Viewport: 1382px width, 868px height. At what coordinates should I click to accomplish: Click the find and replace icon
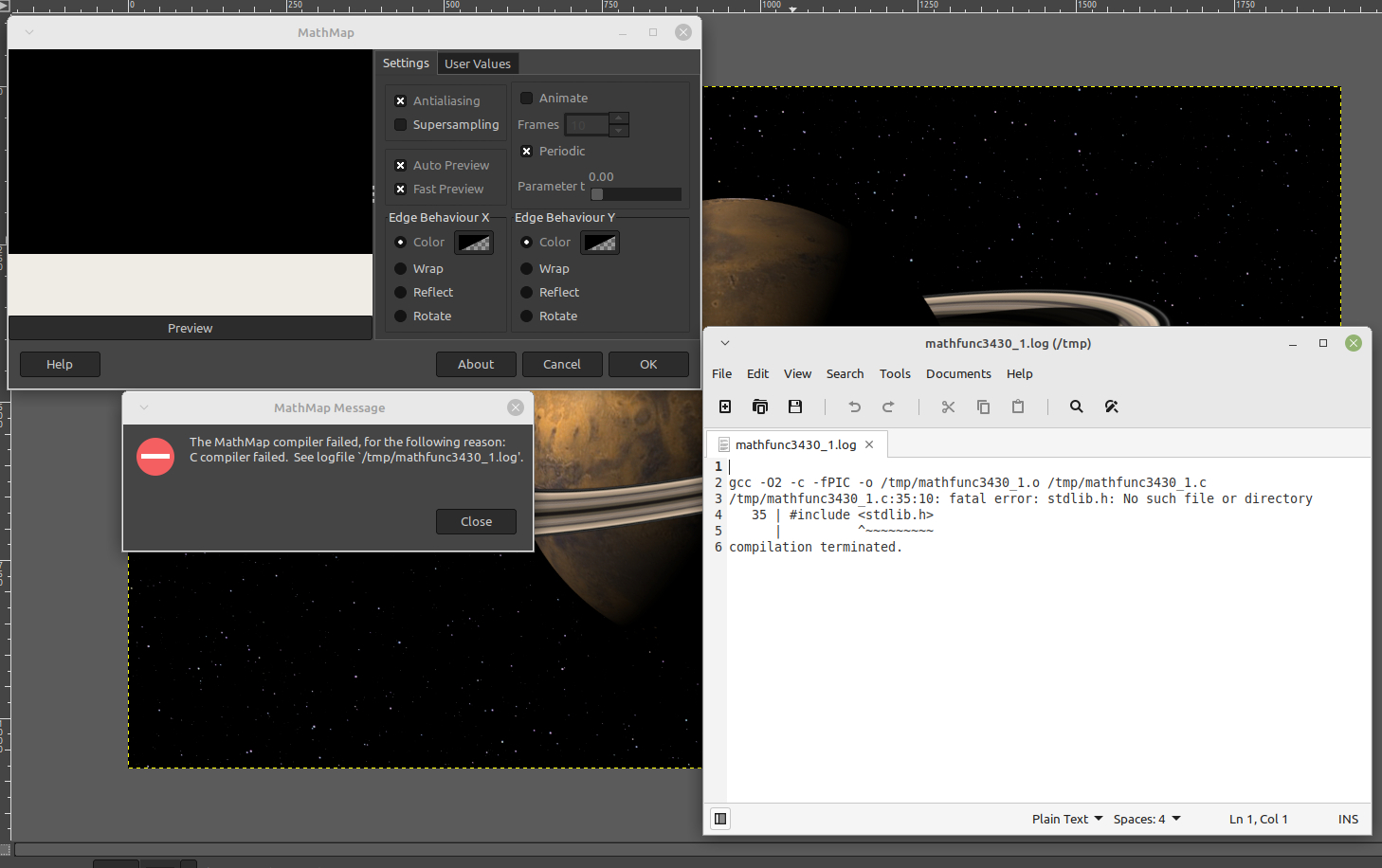click(x=1112, y=407)
